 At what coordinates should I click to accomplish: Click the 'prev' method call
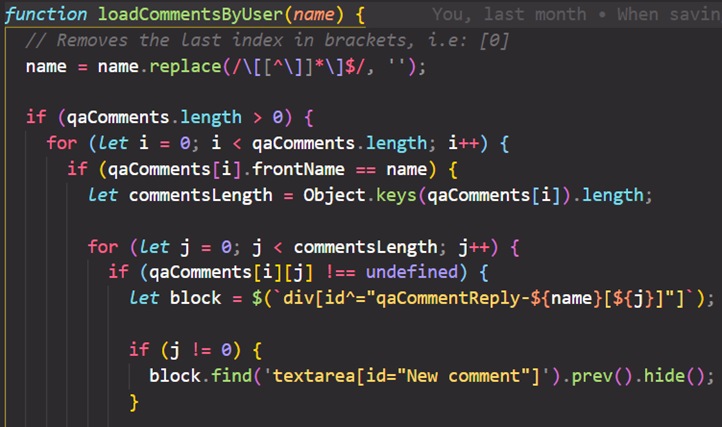(x=592, y=376)
